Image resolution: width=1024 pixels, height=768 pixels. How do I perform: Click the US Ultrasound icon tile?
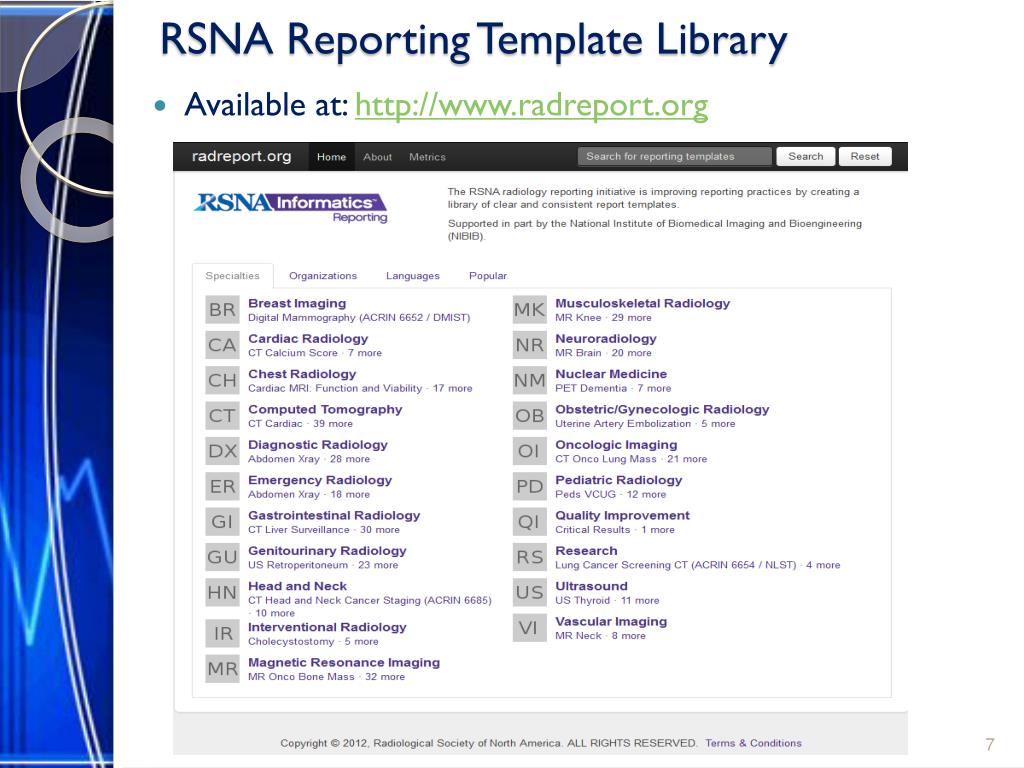coord(530,592)
